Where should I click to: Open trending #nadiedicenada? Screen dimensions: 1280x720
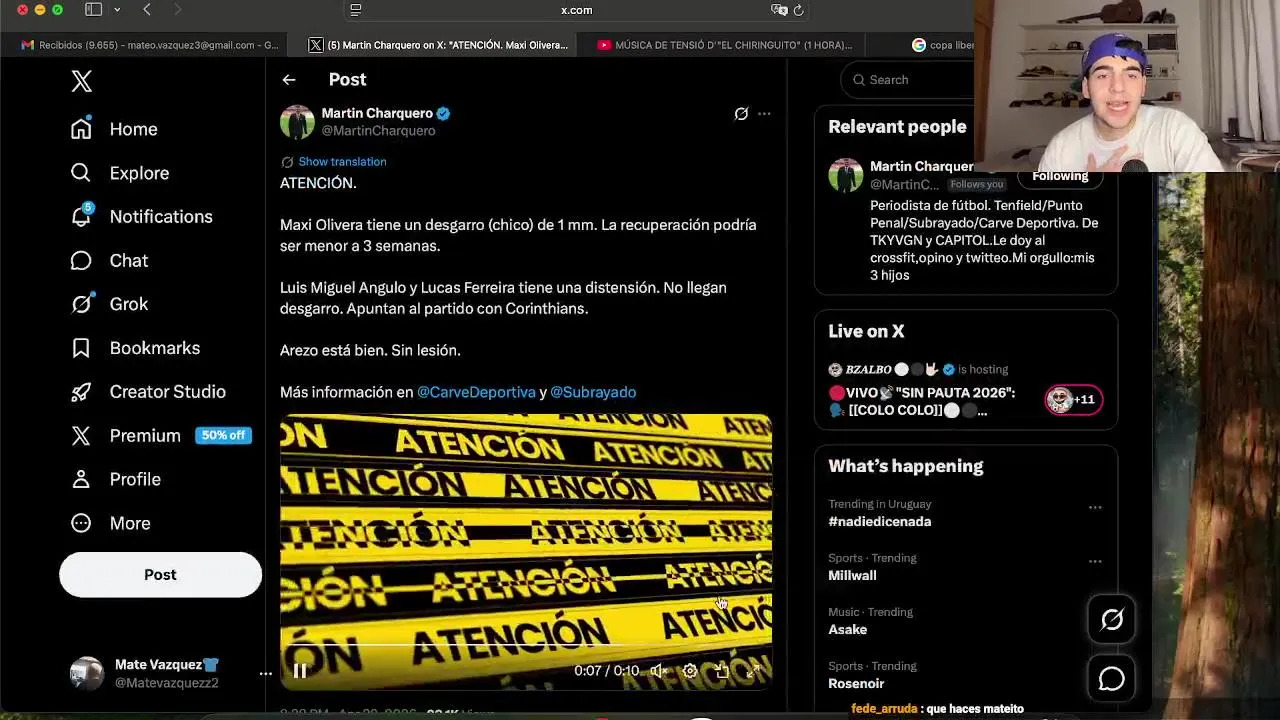click(x=880, y=522)
